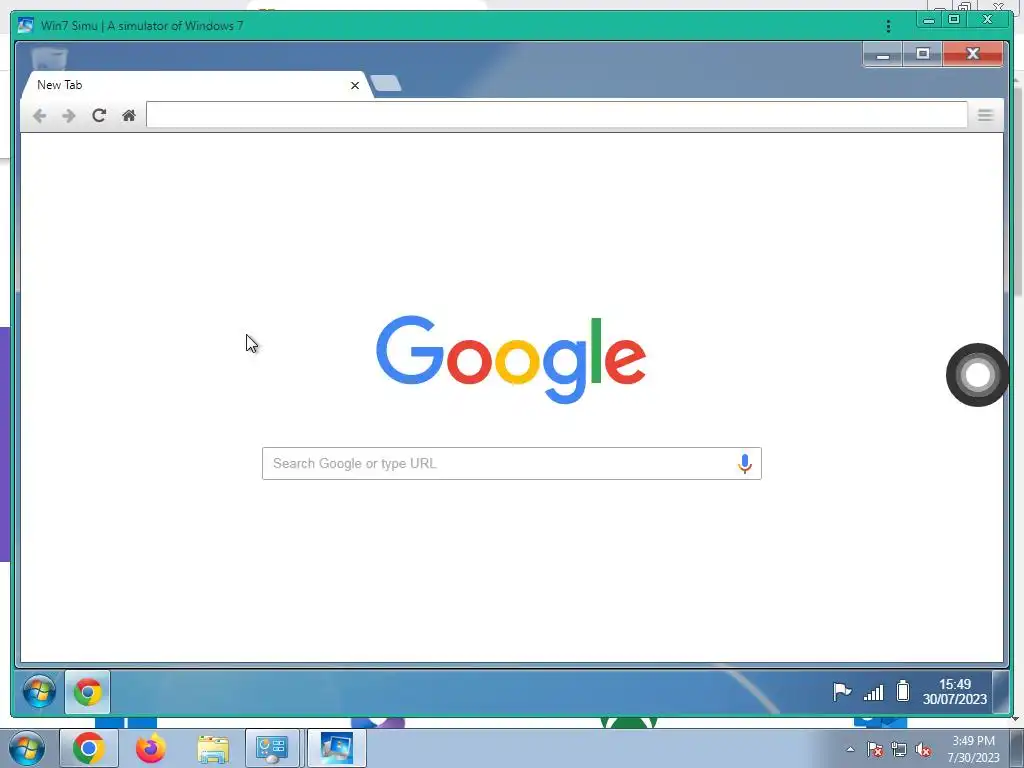Click simulator Show desktop strip
Image resolution: width=1024 pixels, height=768 pixels.
point(1000,692)
